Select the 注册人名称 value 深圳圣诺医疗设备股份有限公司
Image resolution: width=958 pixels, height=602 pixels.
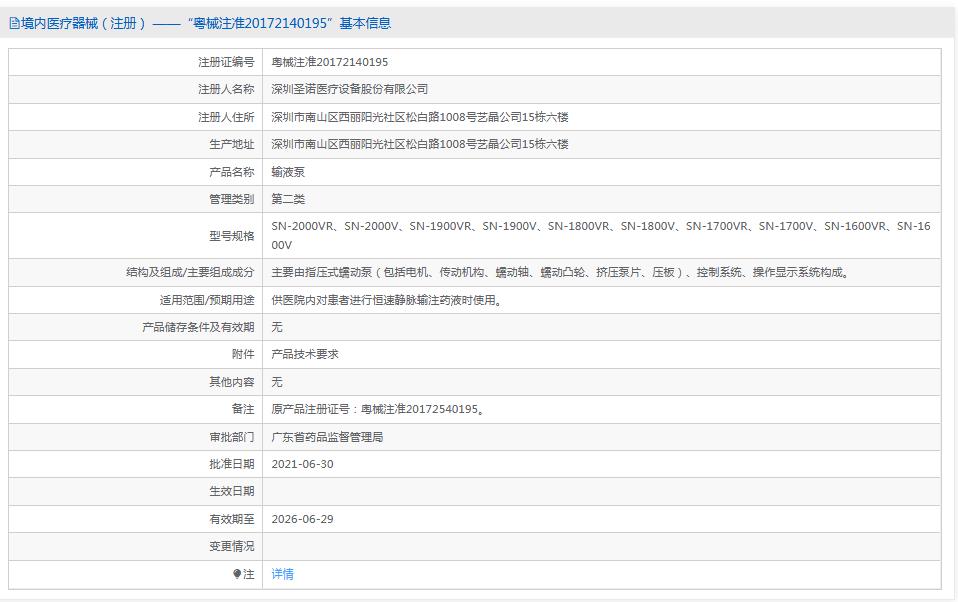[349, 89]
